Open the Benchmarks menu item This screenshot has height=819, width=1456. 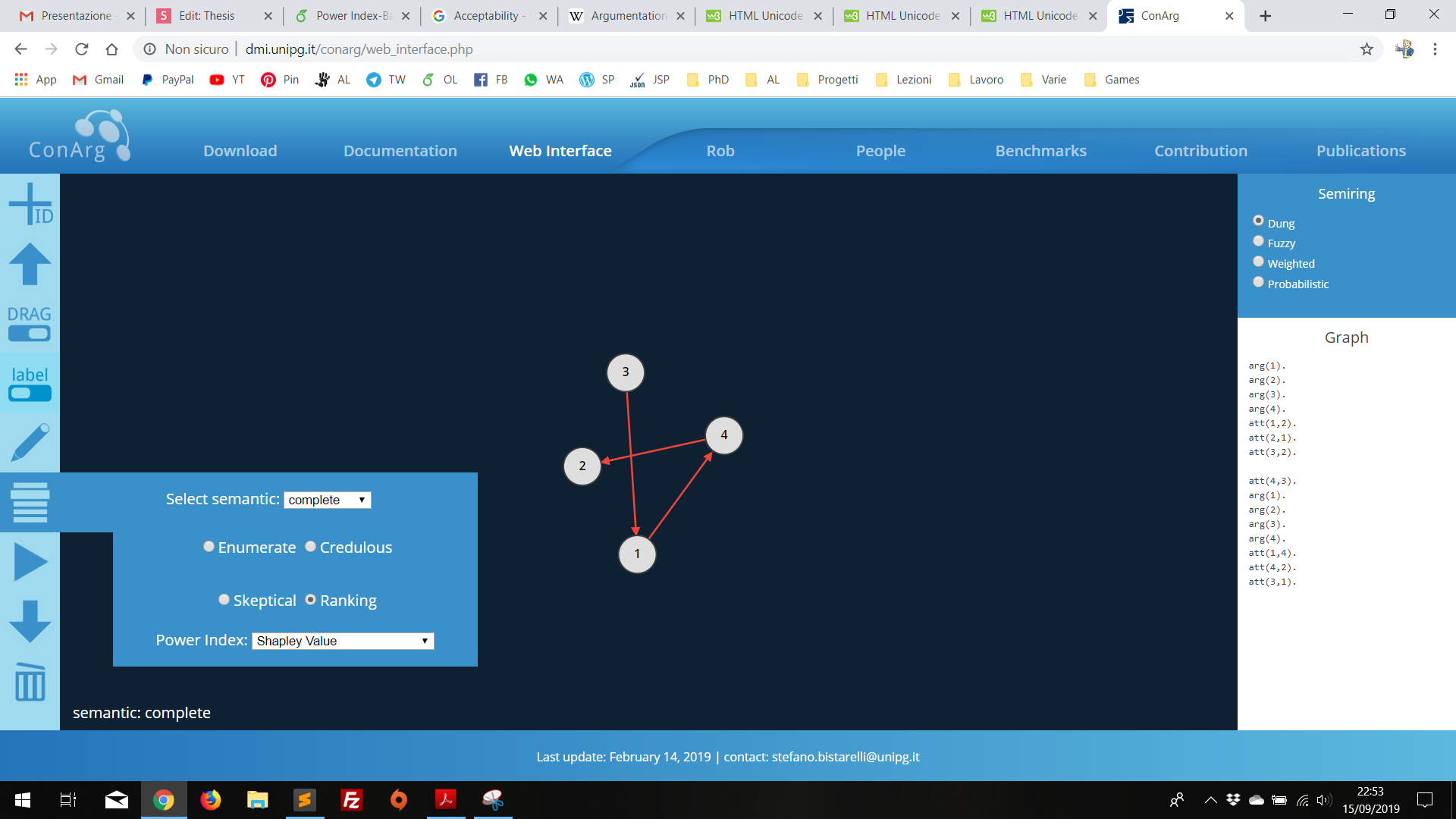click(x=1040, y=151)
